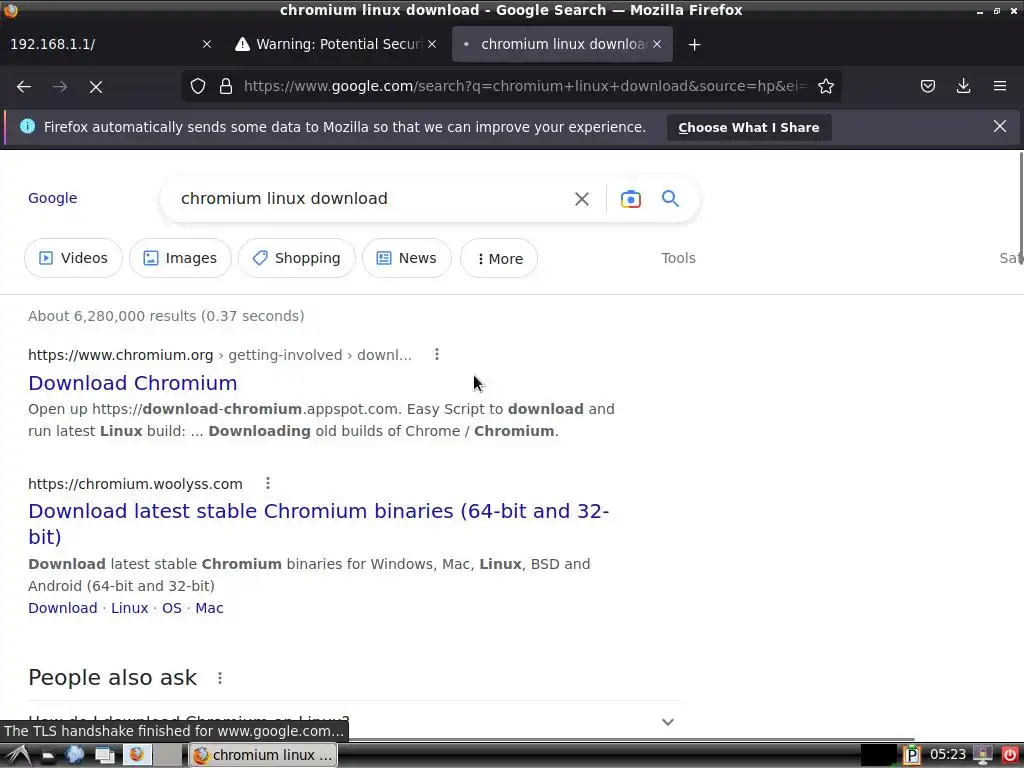Open the globe browser launcher in taskbar
This screenshot has height=768, width=1024.
(74, 755)
